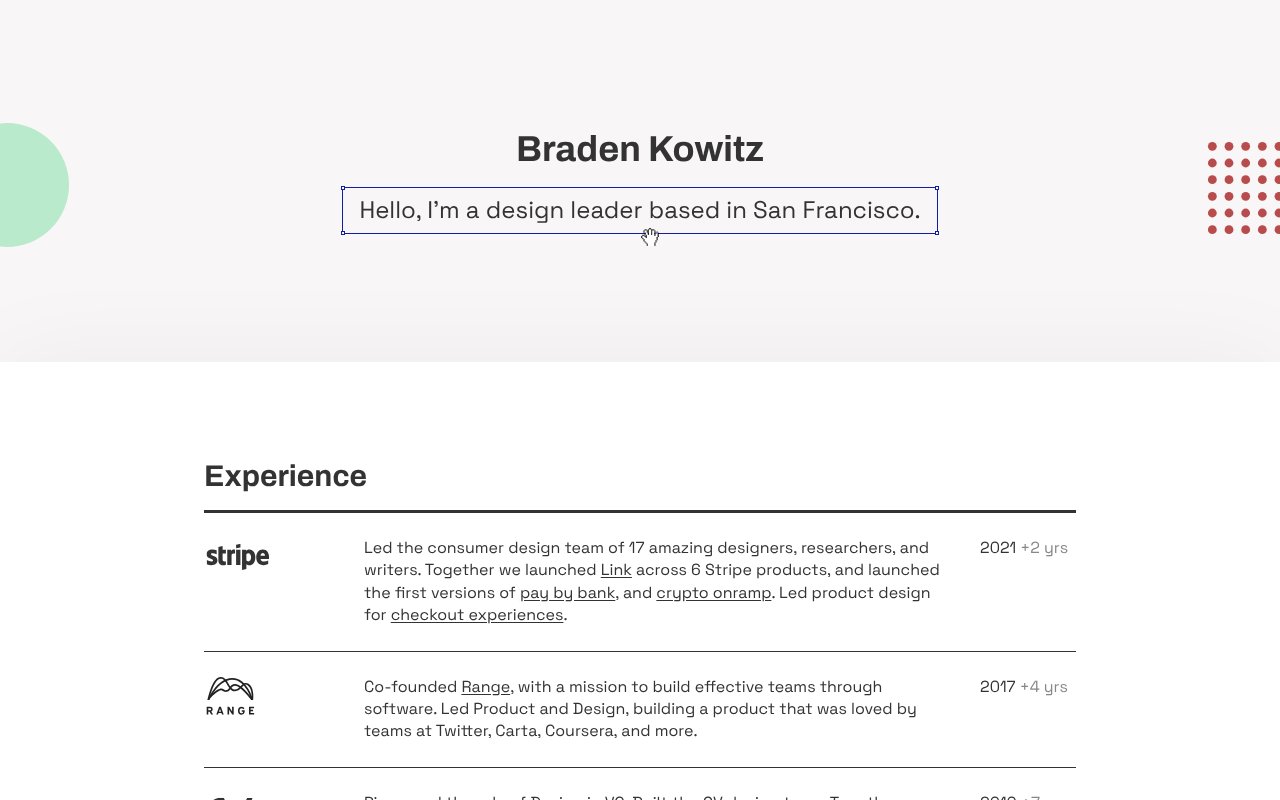Click the +2 yrs duration text

click(x=1044, y=548)
